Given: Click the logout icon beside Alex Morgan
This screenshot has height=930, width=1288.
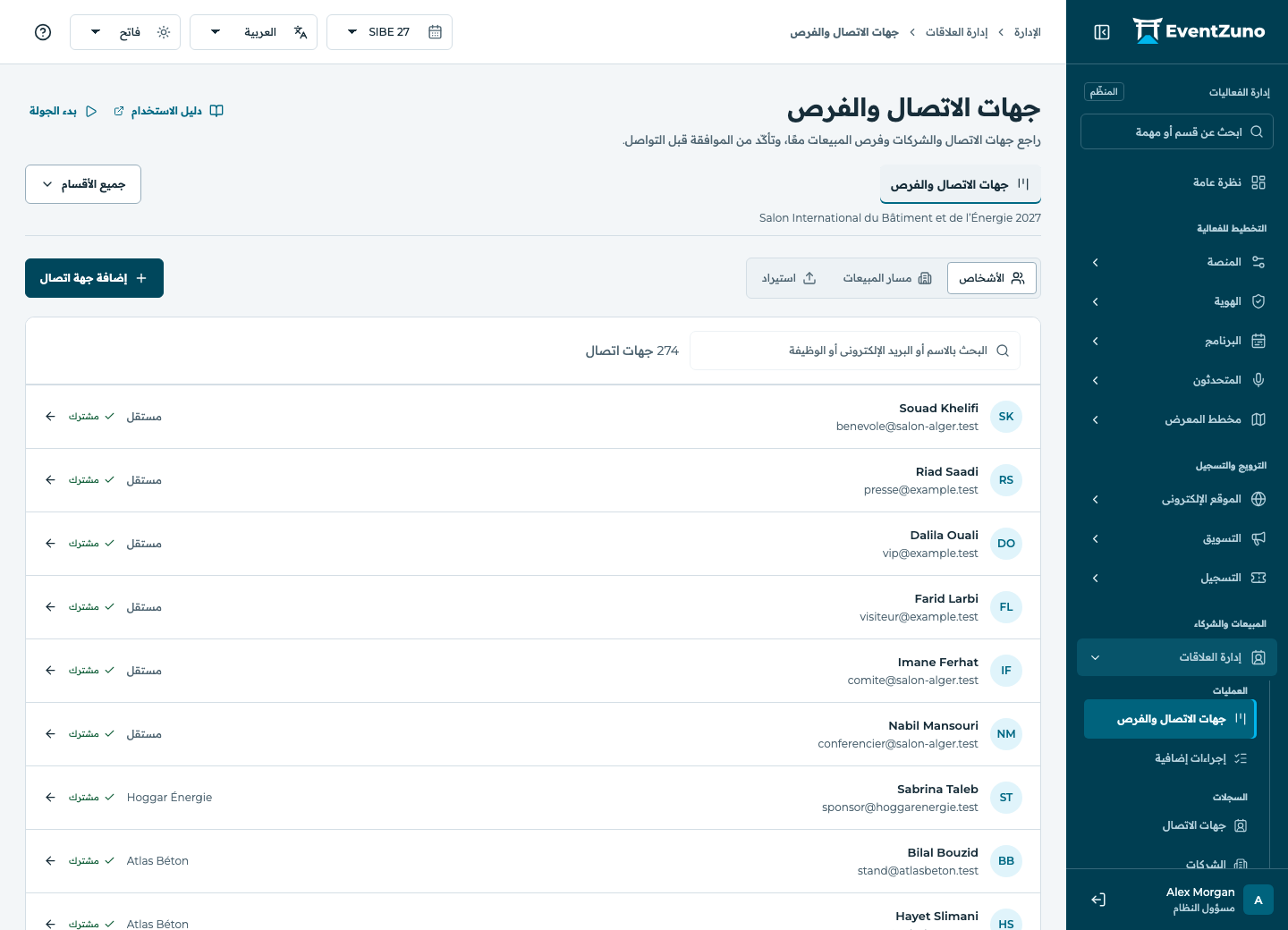Looking at the screenshot, I should pyautogui.click(x=1098, y=900).
